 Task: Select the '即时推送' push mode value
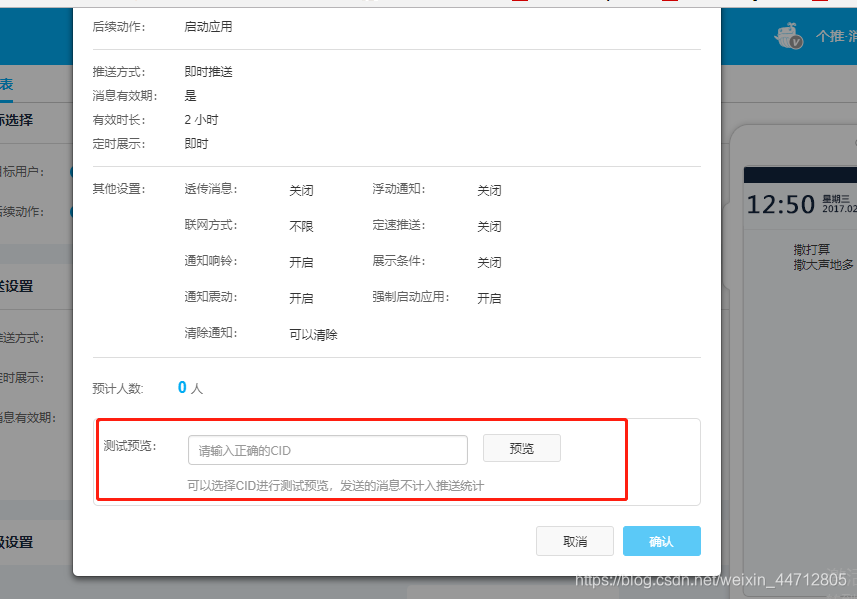[208, 72]
